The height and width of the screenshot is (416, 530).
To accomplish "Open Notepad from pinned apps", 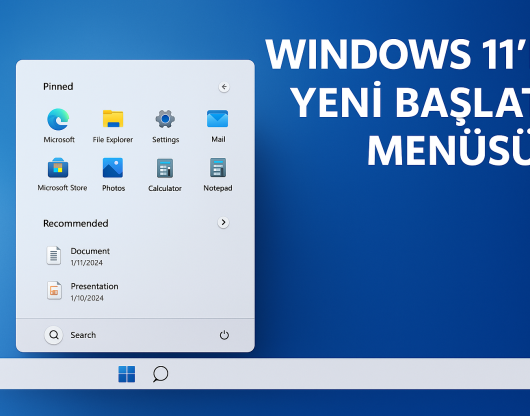I will pyautogui.click(x=218, y=168).
